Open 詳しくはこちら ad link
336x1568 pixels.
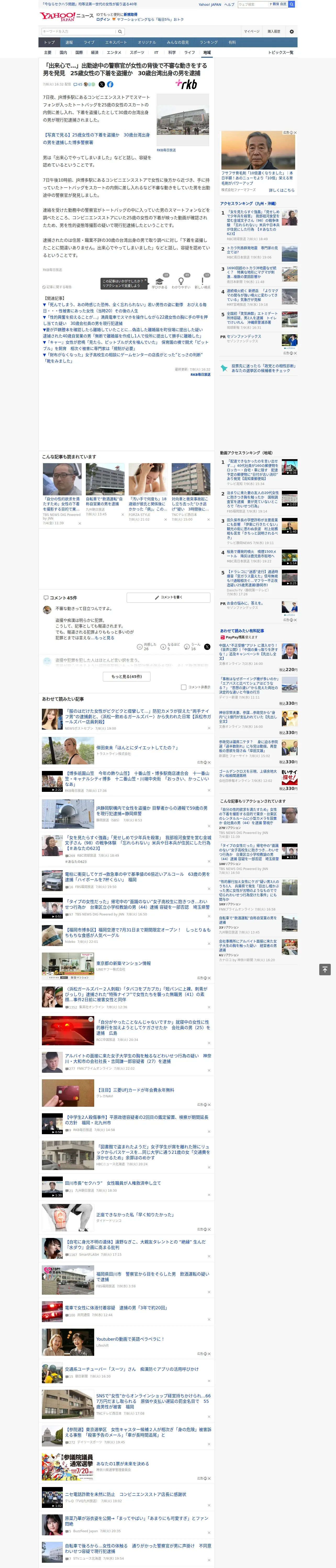[282, 191]
